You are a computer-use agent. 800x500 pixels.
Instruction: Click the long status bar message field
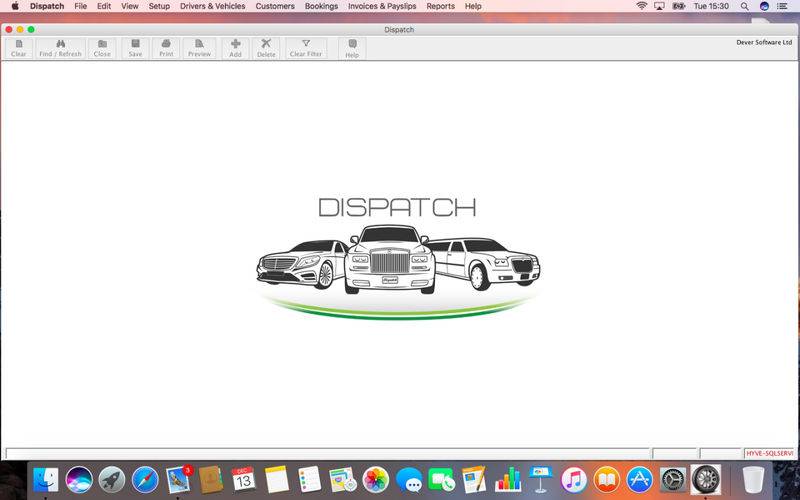click(x=327, y=453)
